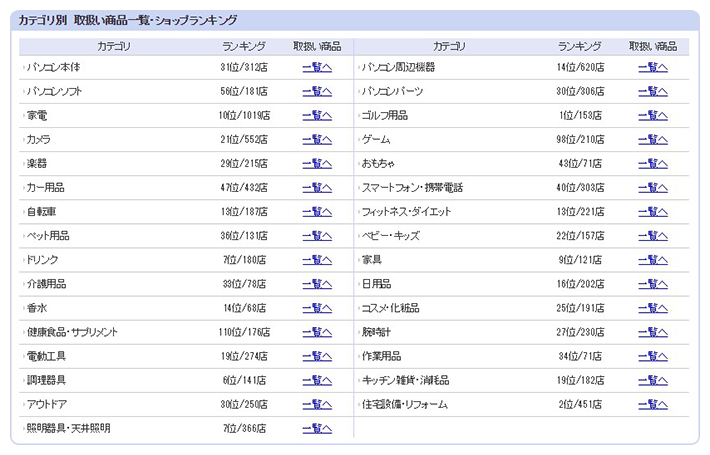
Task: Open 一覧へ link for 家具
Action: coord(653,260)
